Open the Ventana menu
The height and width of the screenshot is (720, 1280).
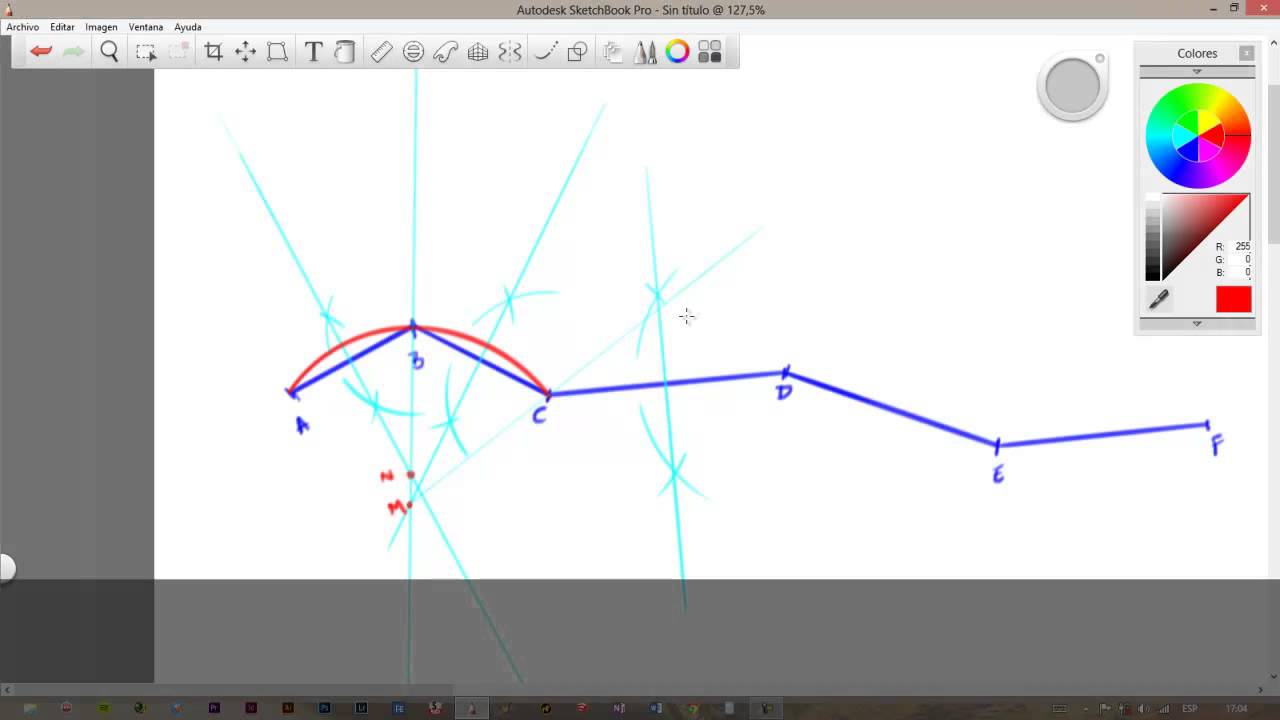[146, 27]
